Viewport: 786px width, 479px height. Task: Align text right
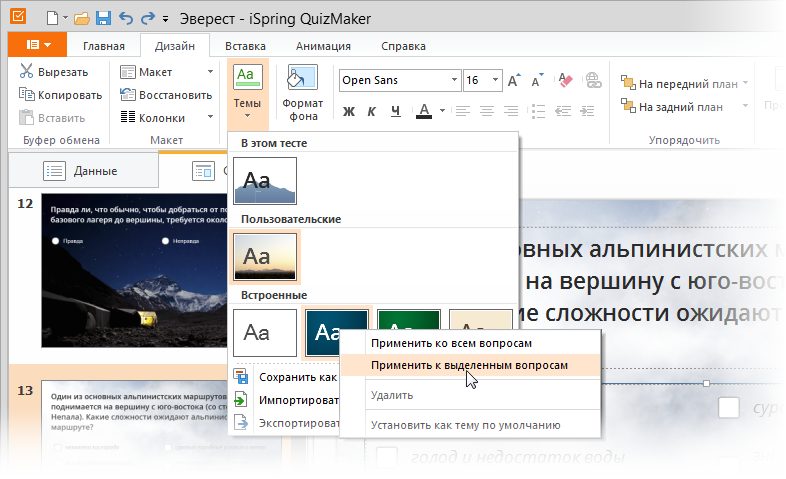[511, 111]
